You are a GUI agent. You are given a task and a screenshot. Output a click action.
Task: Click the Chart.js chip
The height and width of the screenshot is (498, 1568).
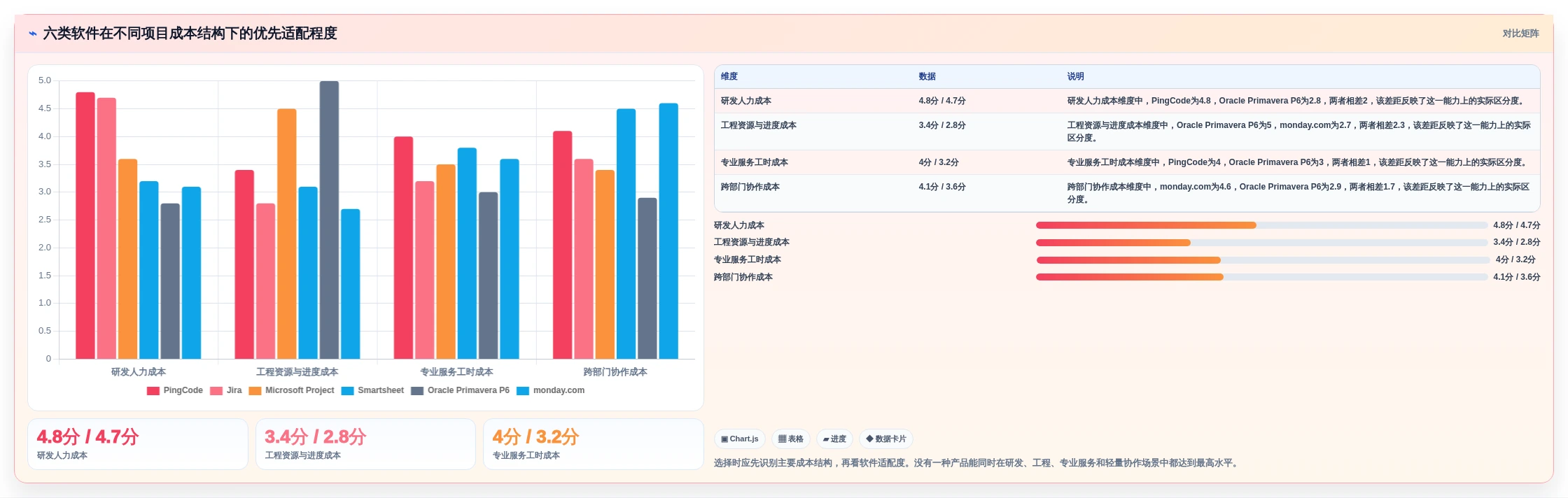739,439
